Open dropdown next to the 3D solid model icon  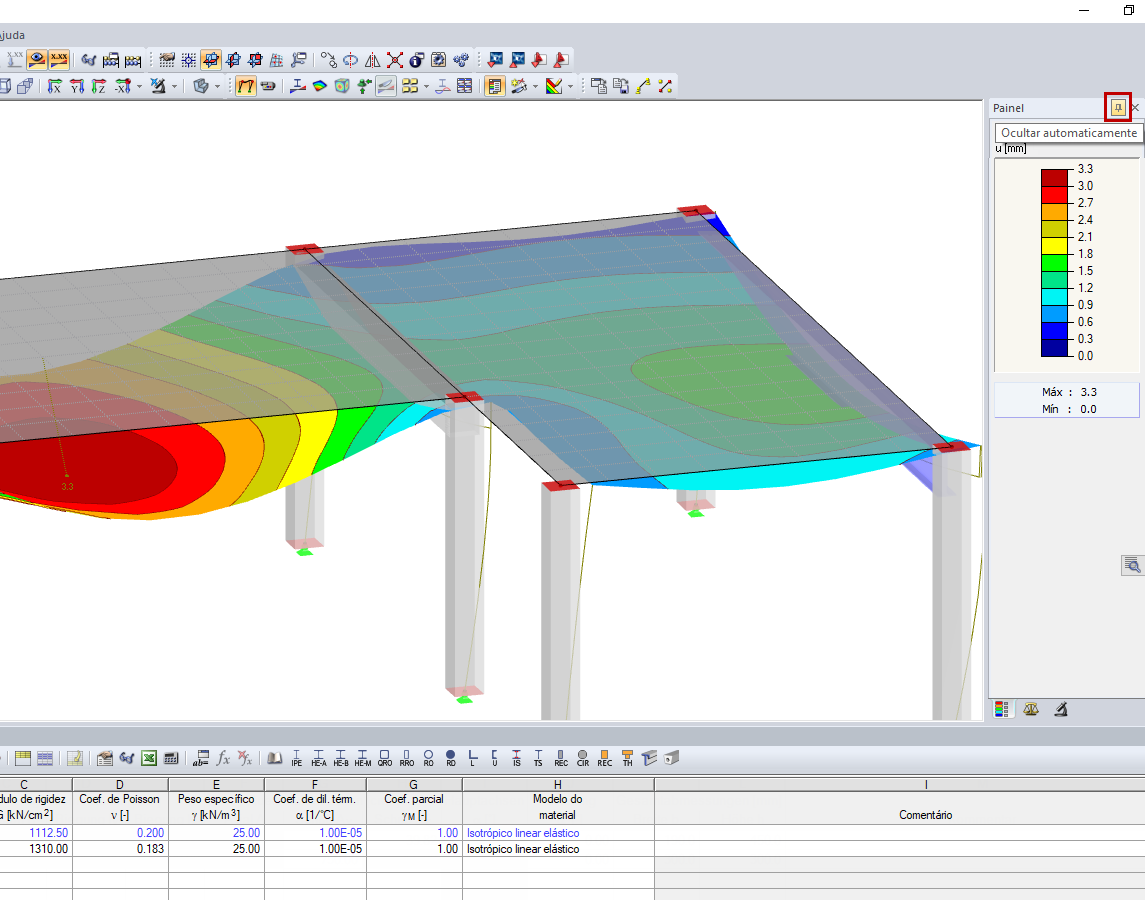tap(217, 86)
